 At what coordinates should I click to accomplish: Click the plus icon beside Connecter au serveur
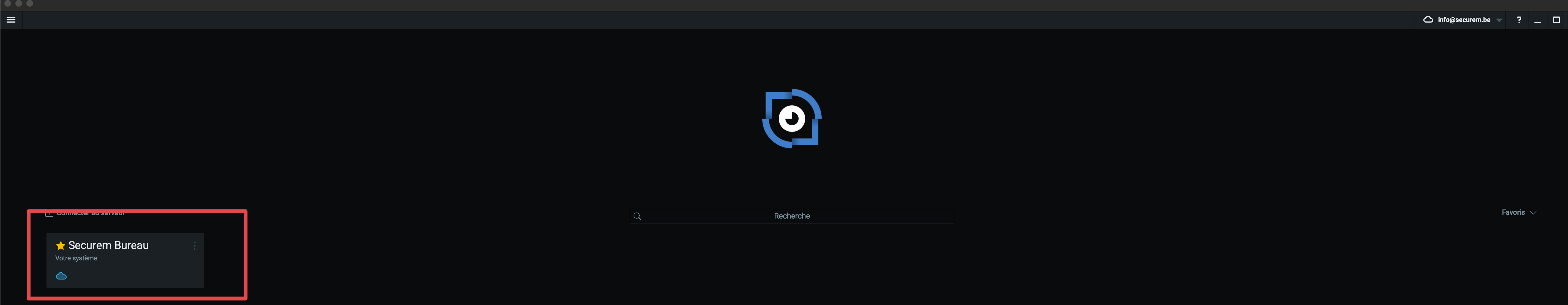coord(49,213)
